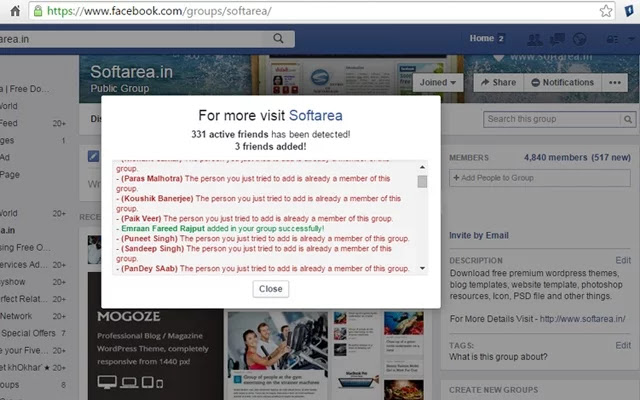Click the PanDey SAab log entry
The width and height of the screenshot is (640, 400).
point(262,269)
